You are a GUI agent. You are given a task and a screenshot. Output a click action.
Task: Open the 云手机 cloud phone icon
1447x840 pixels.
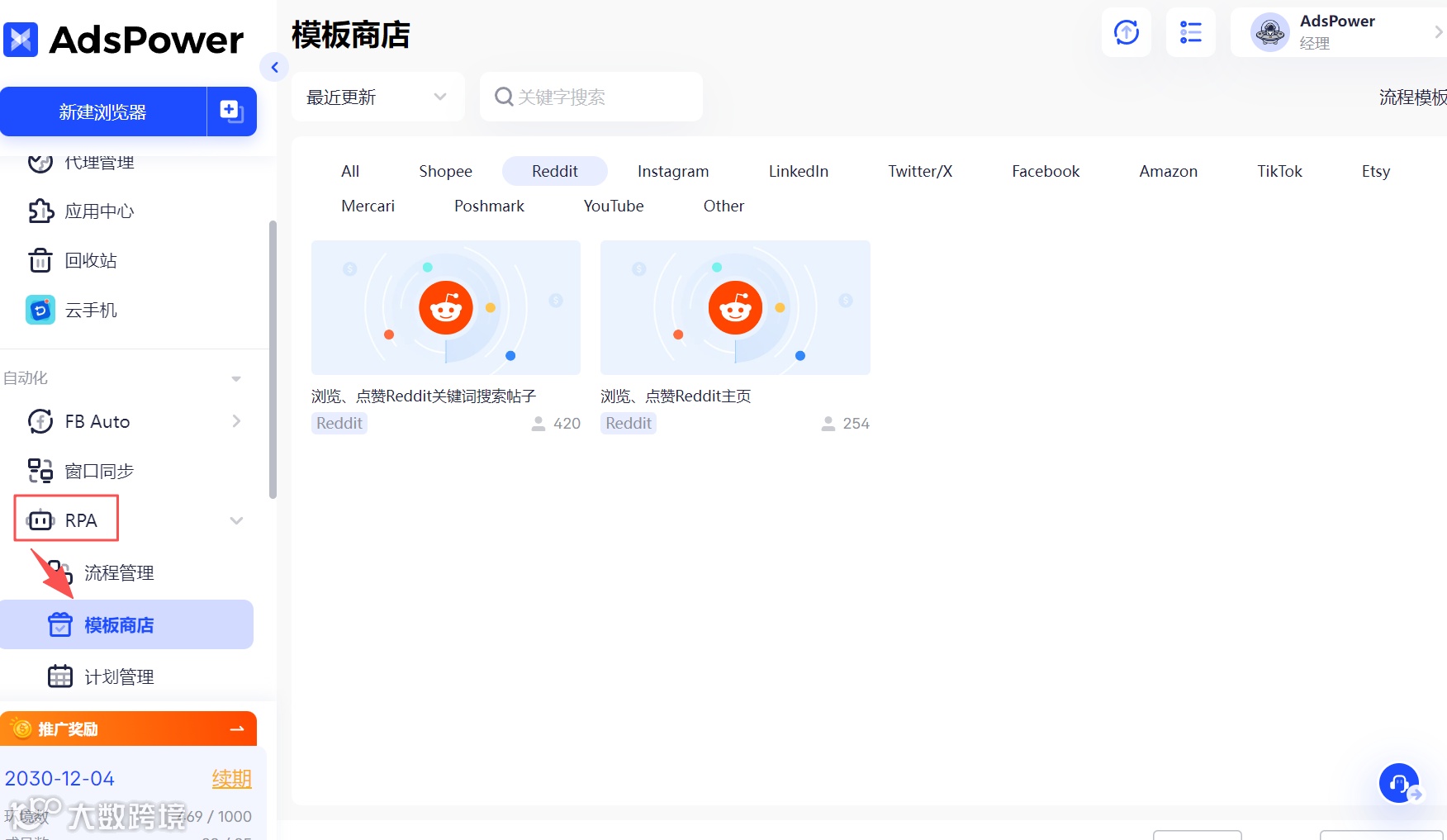coord(40,310)
